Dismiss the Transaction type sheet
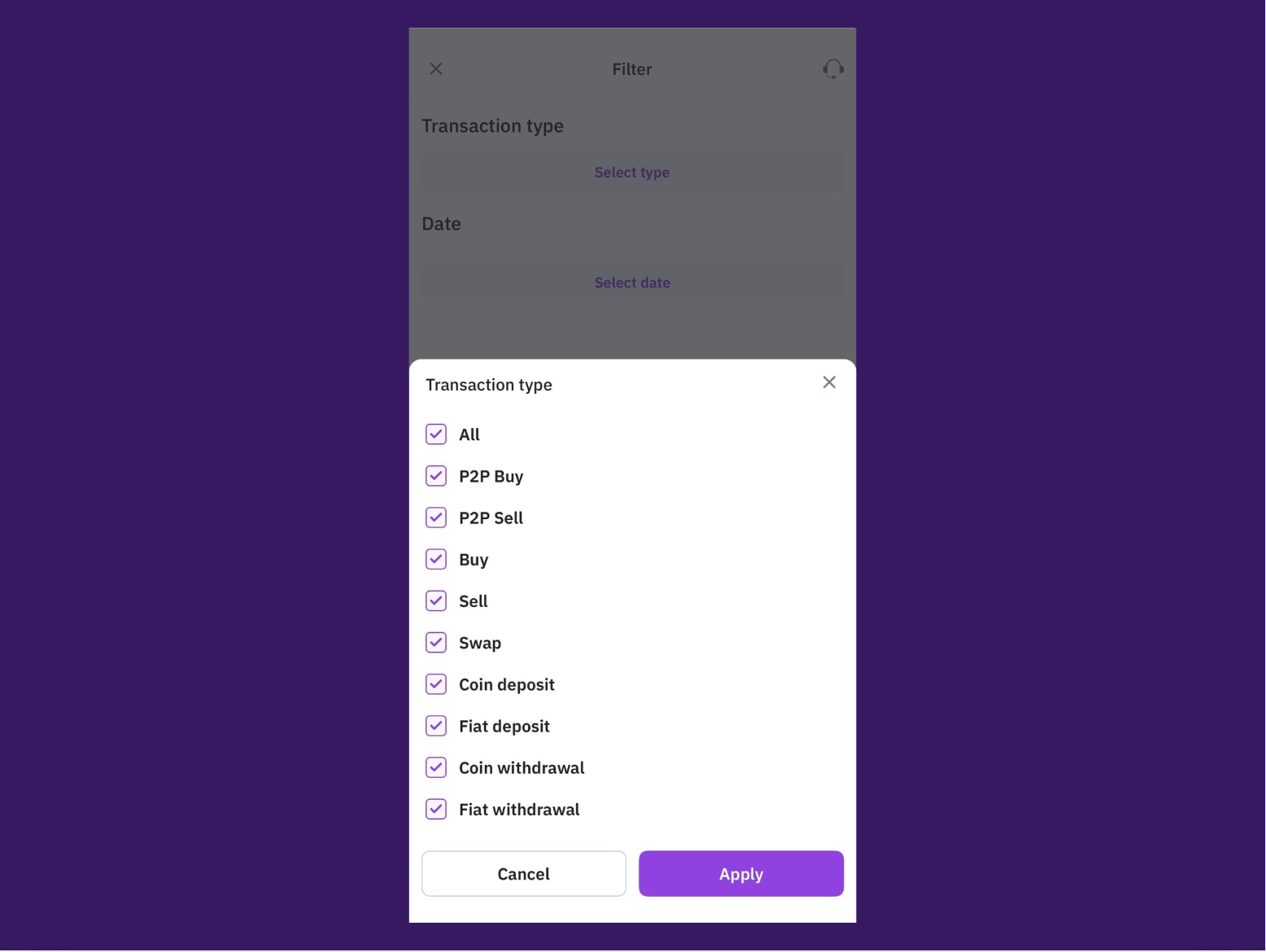Screen dimensions: 1266x952 point(829,382)
